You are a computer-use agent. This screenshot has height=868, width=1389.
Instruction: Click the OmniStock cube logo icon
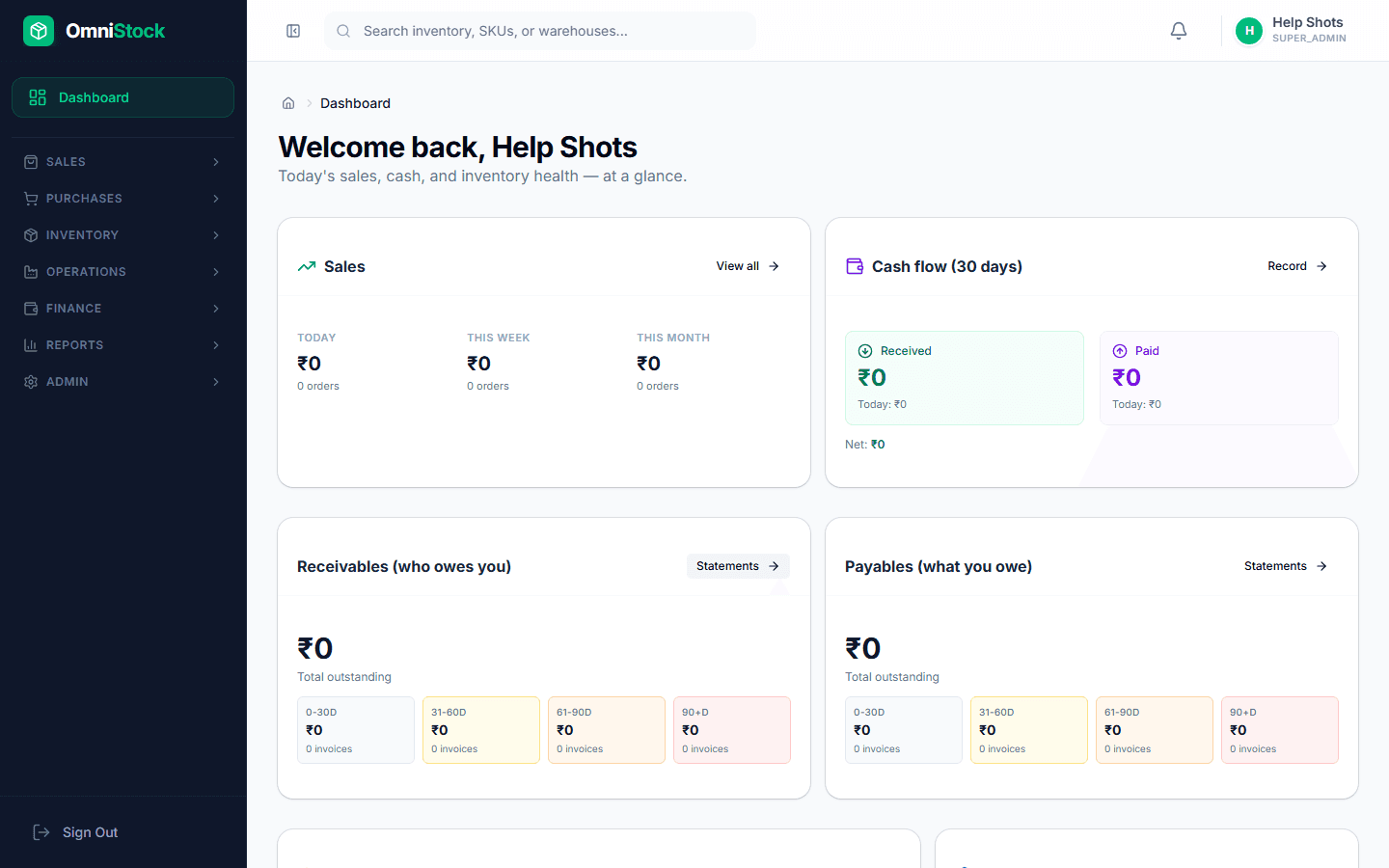coord(39,31)
